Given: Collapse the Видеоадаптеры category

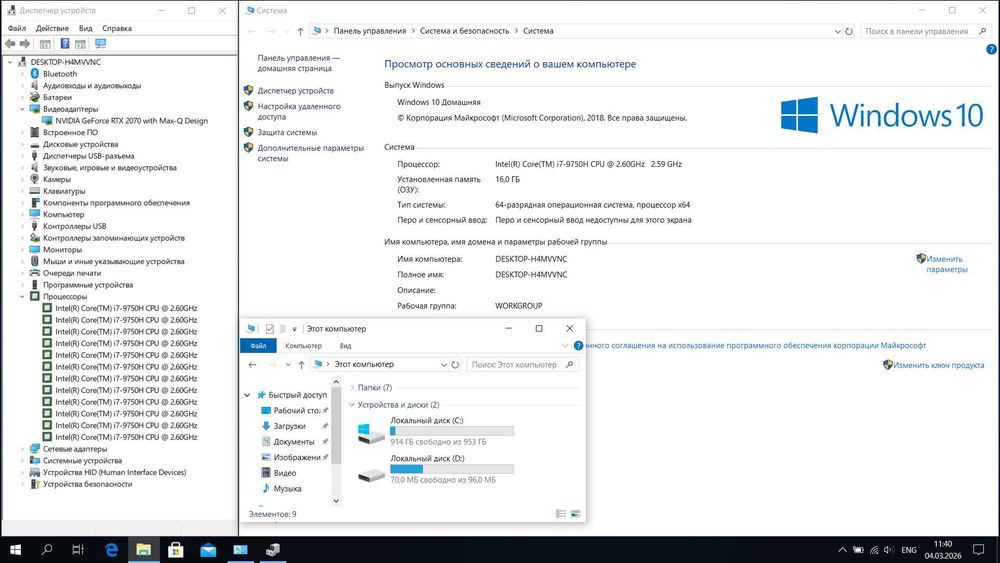Looking at the screenshot, I should click(22, 109).
